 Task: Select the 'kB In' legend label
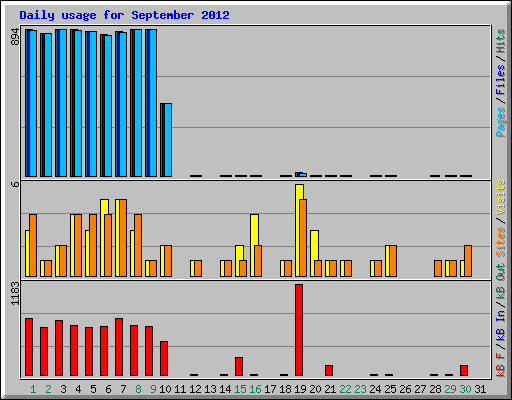point(501,326)
